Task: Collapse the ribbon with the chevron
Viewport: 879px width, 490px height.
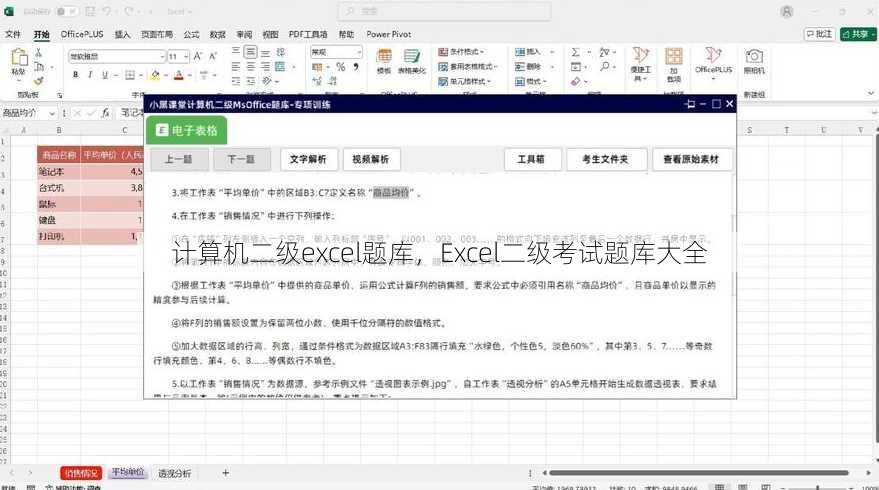Action: 871,93
